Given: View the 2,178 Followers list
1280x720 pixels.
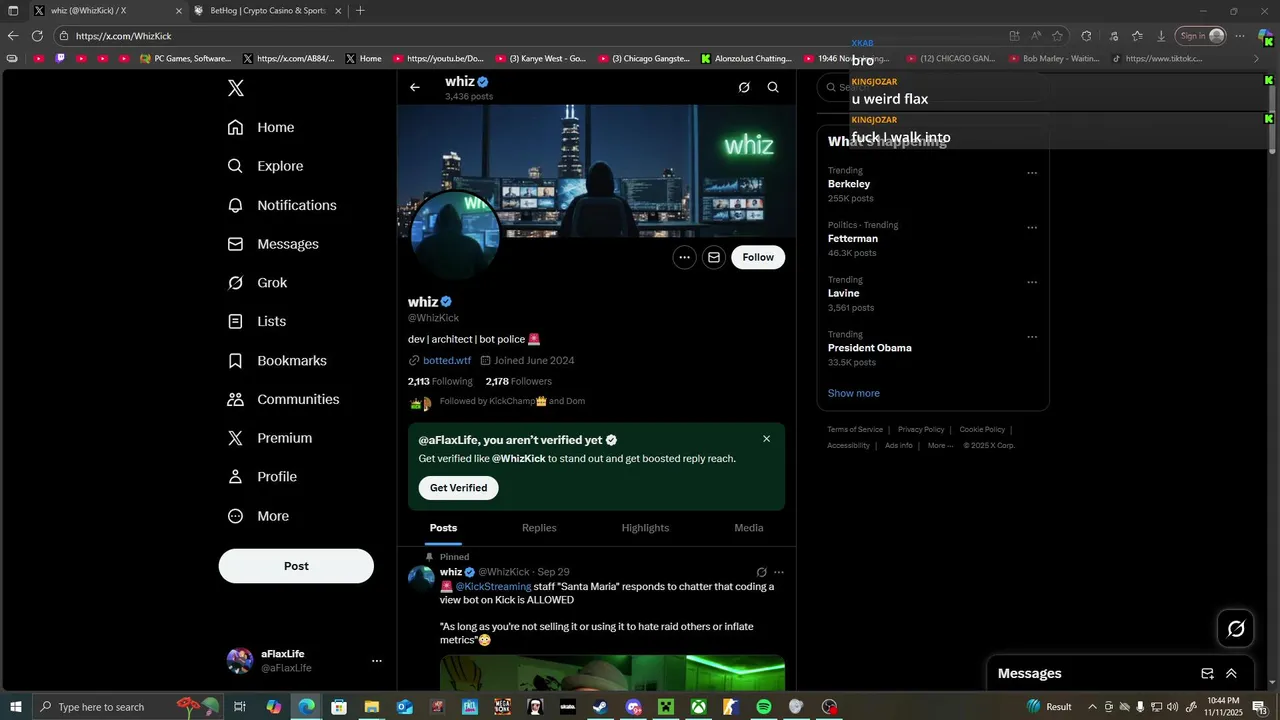Looking at the screenshot, I should pyautogui.click(x=519, y=381).
